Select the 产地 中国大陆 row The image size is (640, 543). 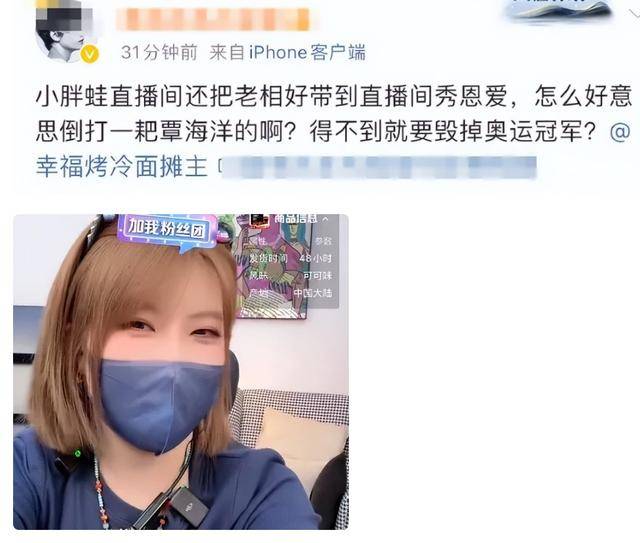(291, 293)
